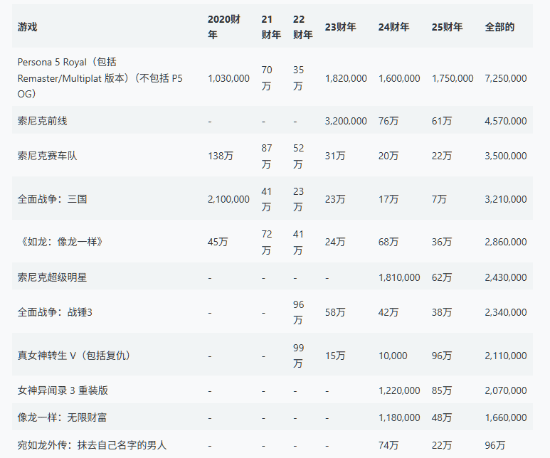The width and height of the screenshot is (550, 458).
Task: Click the 2,100,000 value for 全面战争：三国
Action: pyautogui.click(x=228, y=199)
